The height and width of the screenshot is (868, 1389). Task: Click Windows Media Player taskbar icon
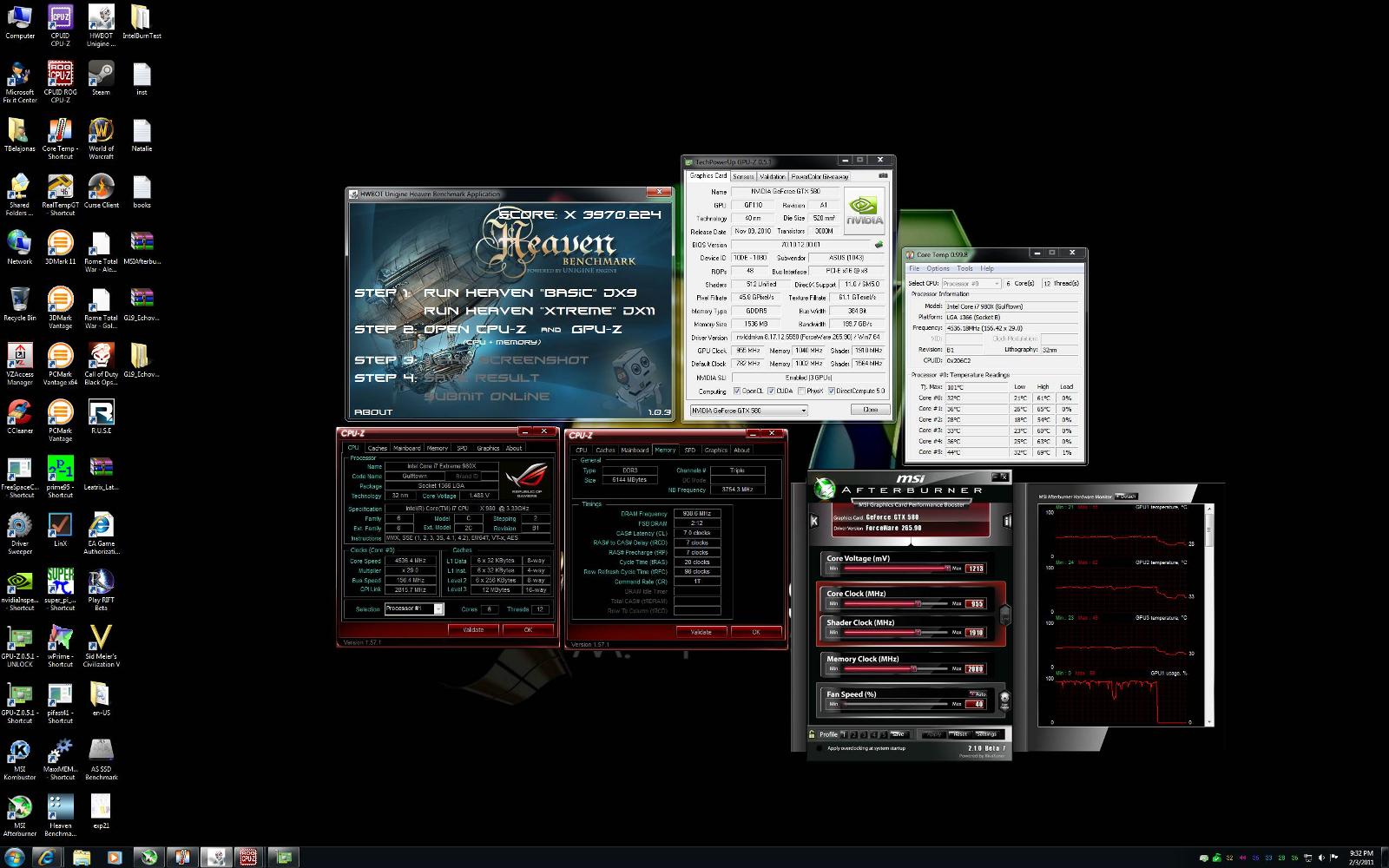[114, 858]
